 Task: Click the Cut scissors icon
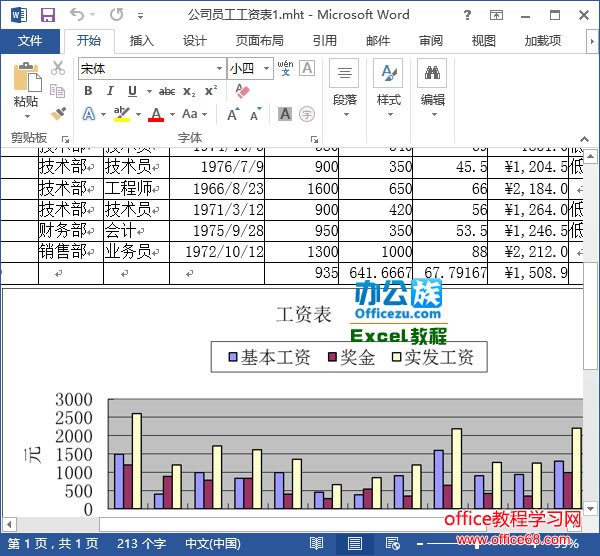click(58, 68)
